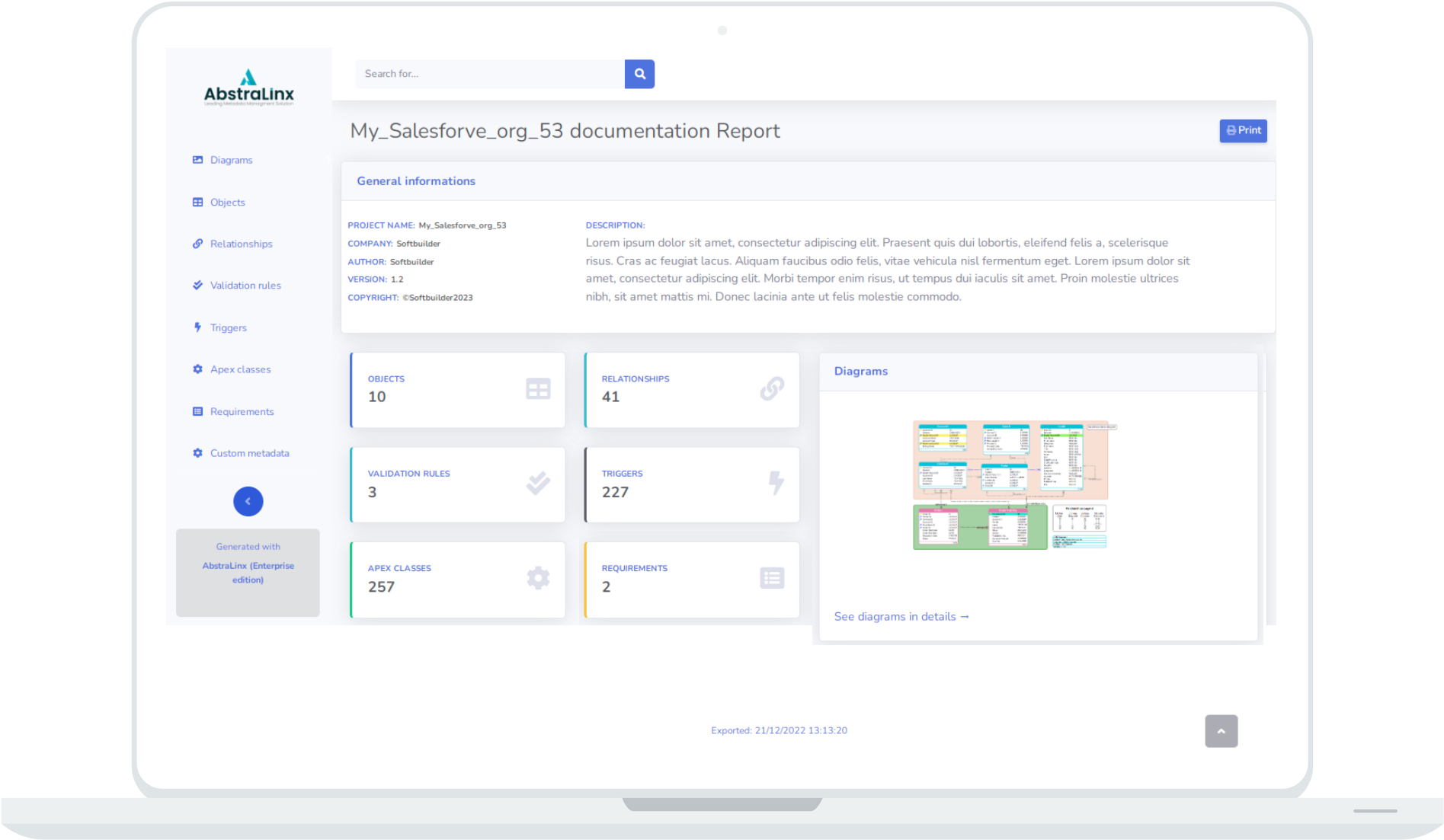Click the Version value 1.2
The width and height of the screenshot is (1444, 840).
397,279
